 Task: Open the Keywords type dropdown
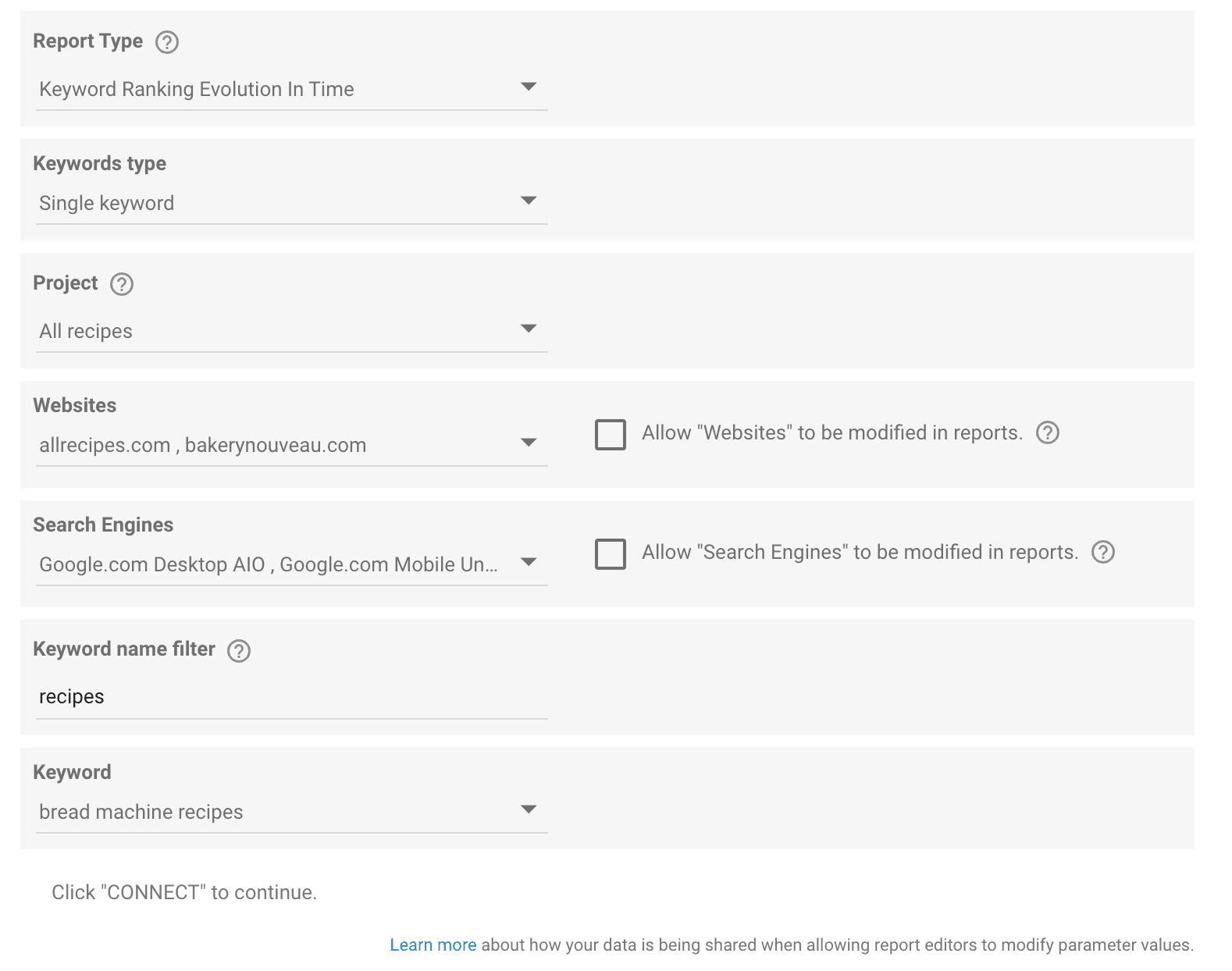click(292, 203)
